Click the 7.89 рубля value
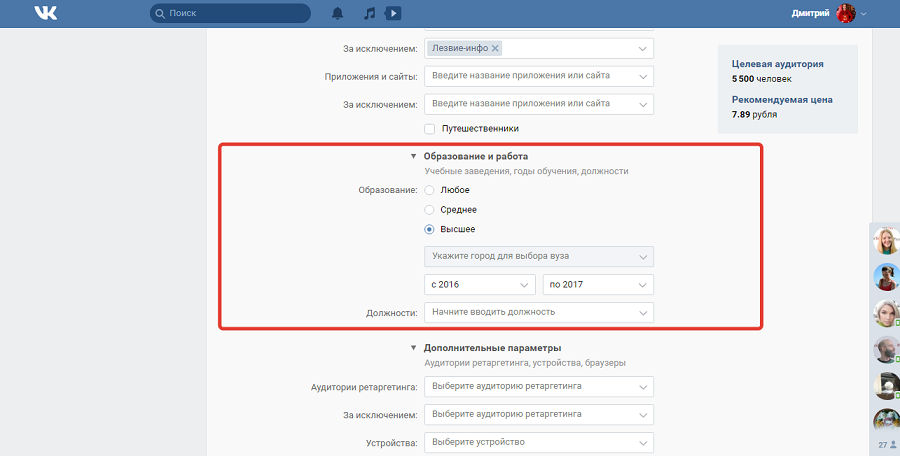 coord(754,114)
